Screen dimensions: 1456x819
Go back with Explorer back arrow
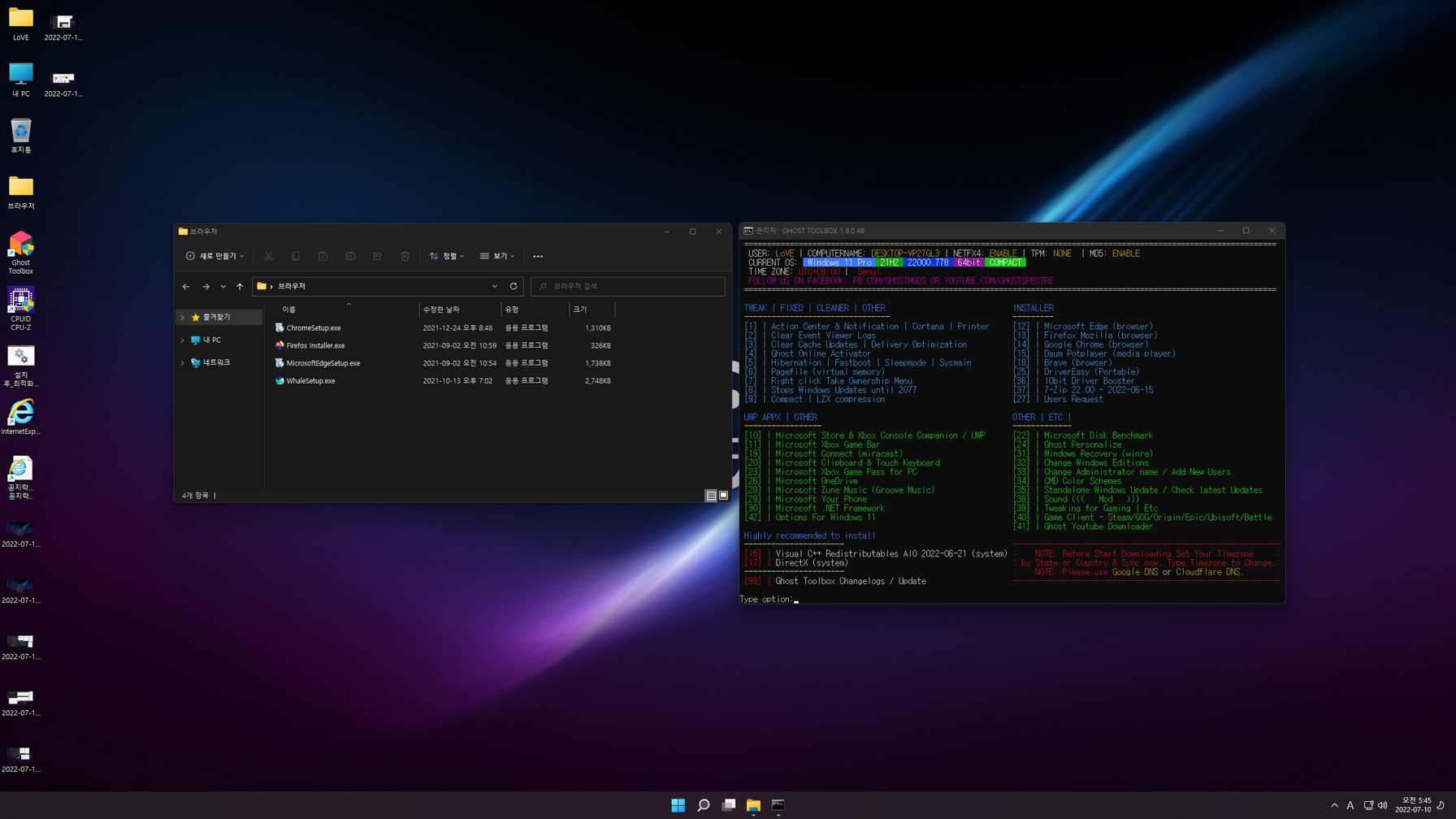(186, 286)
